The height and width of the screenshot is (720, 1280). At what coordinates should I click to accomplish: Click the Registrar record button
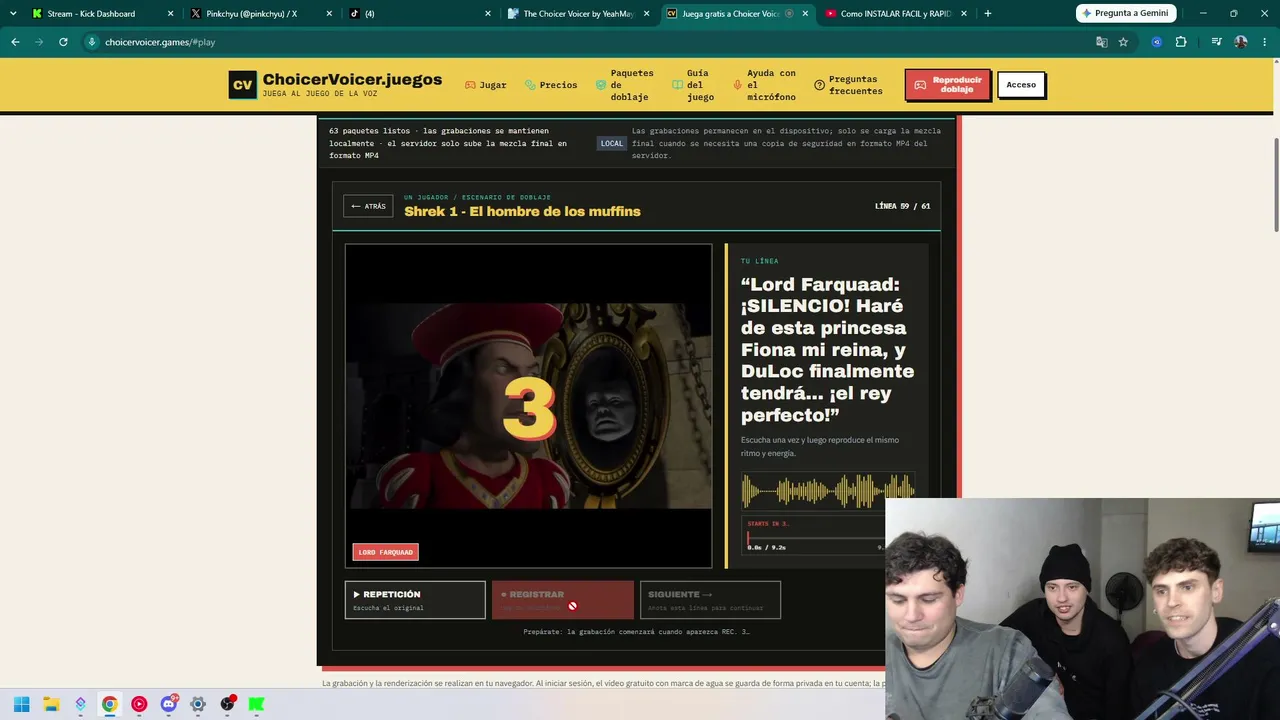(562, 600)
